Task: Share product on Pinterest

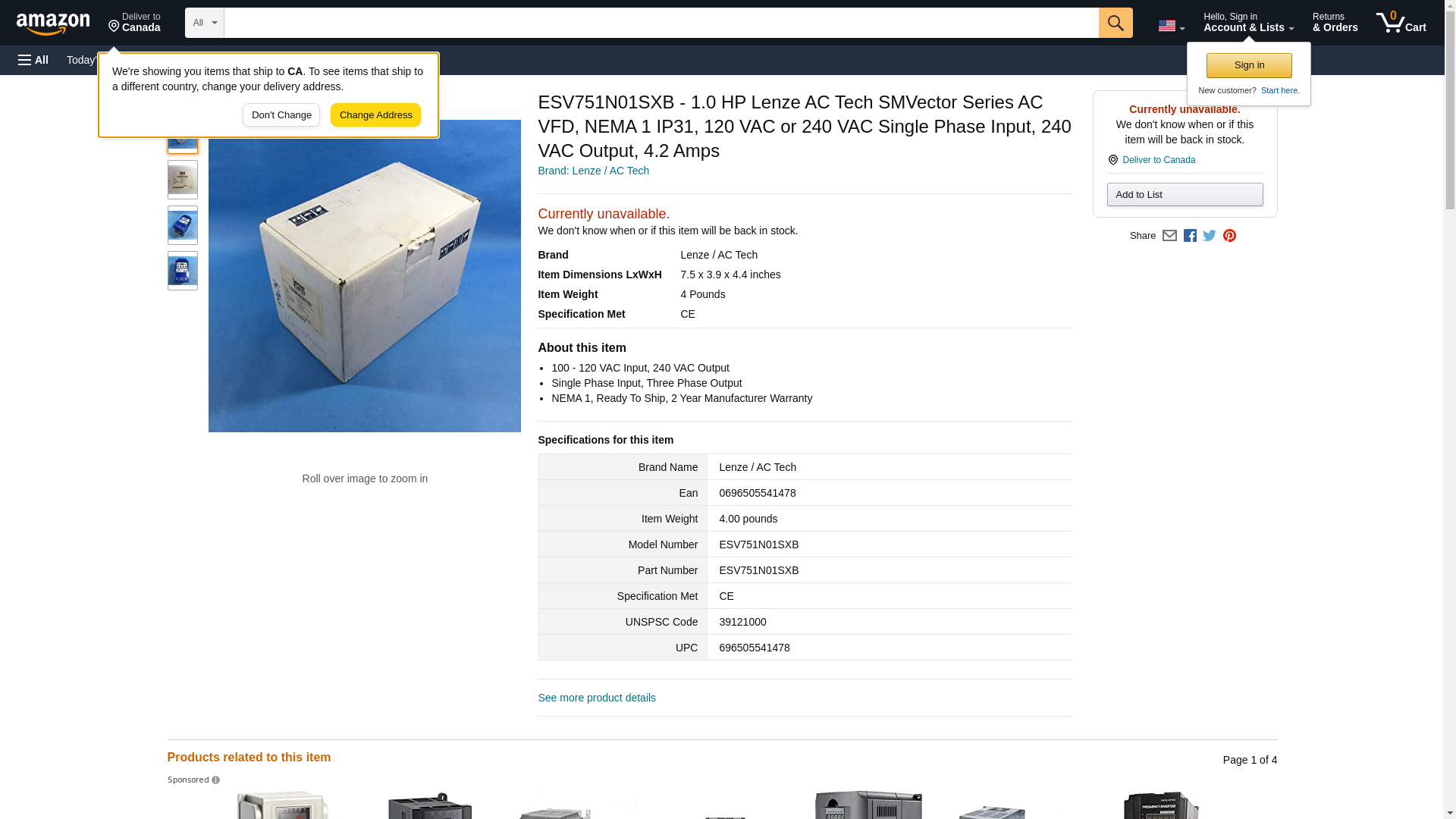Action: [x=1229, y=236]
